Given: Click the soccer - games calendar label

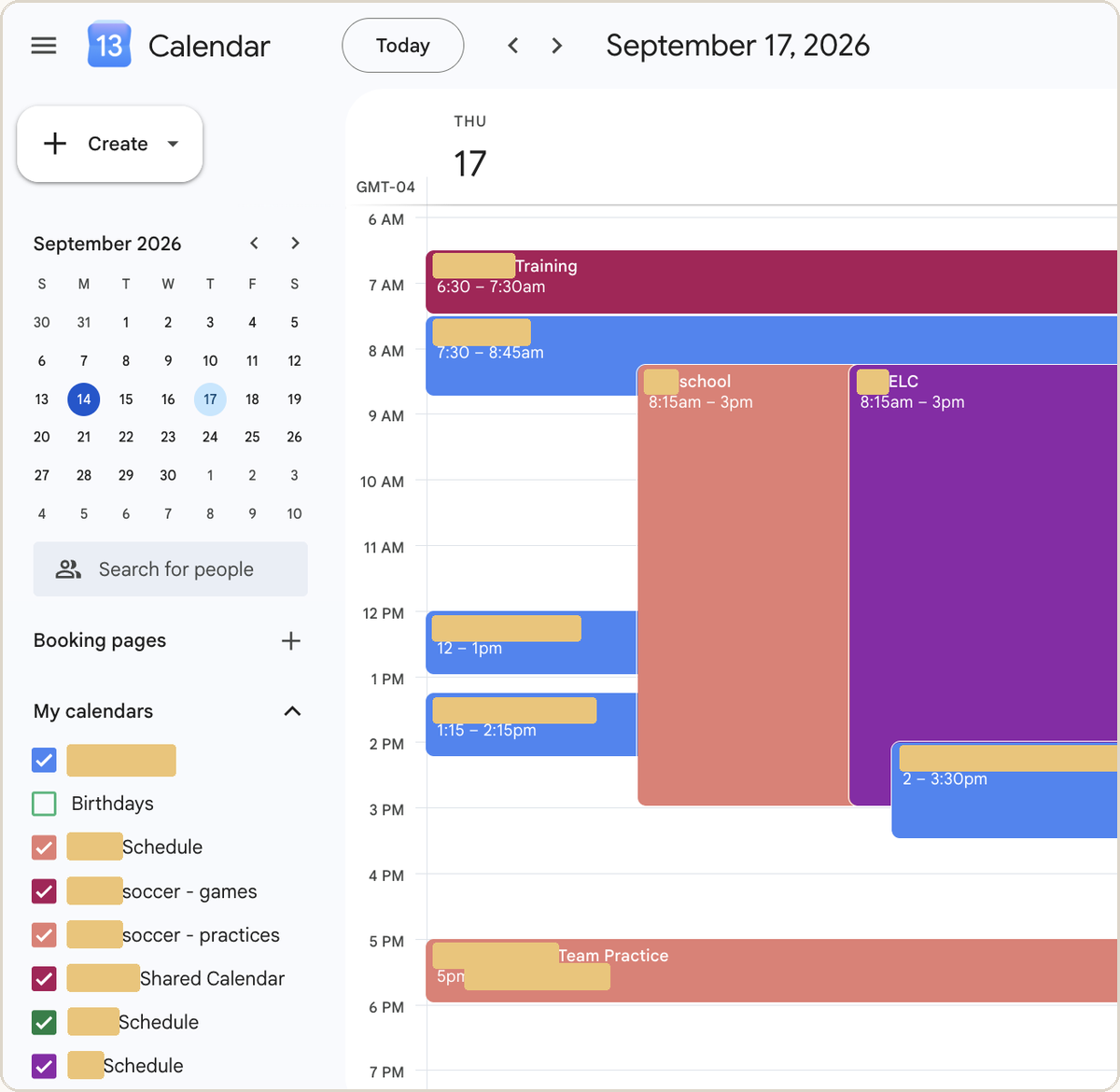Looking at the screenshot, I should 189,891.
